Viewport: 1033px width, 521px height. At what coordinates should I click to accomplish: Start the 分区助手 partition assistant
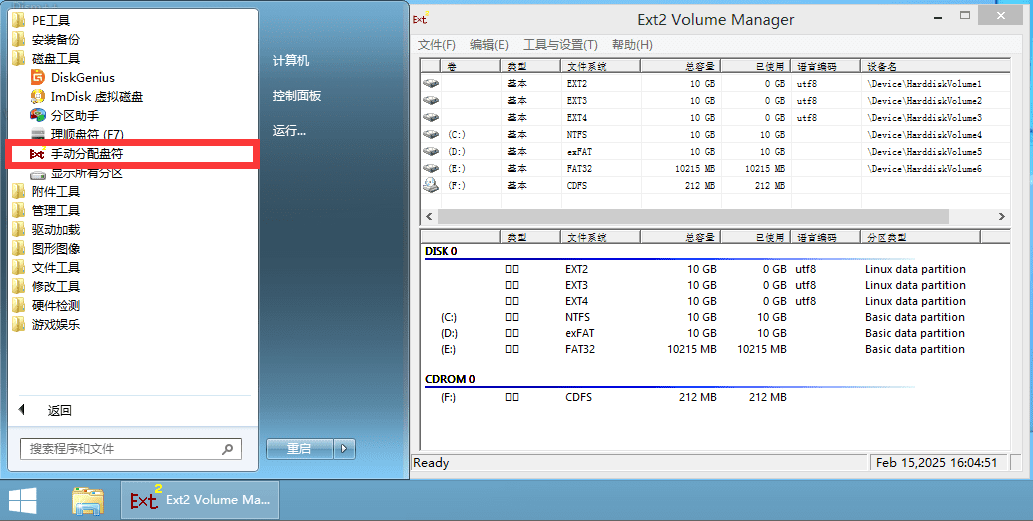65,116
